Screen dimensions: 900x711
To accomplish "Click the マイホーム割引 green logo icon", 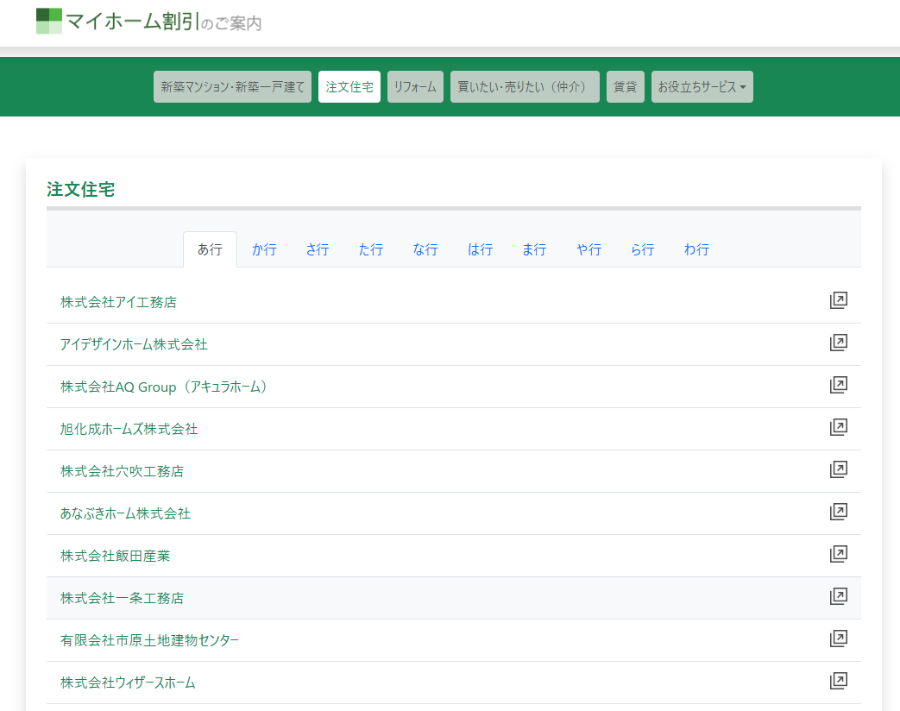I will [49, 21].
